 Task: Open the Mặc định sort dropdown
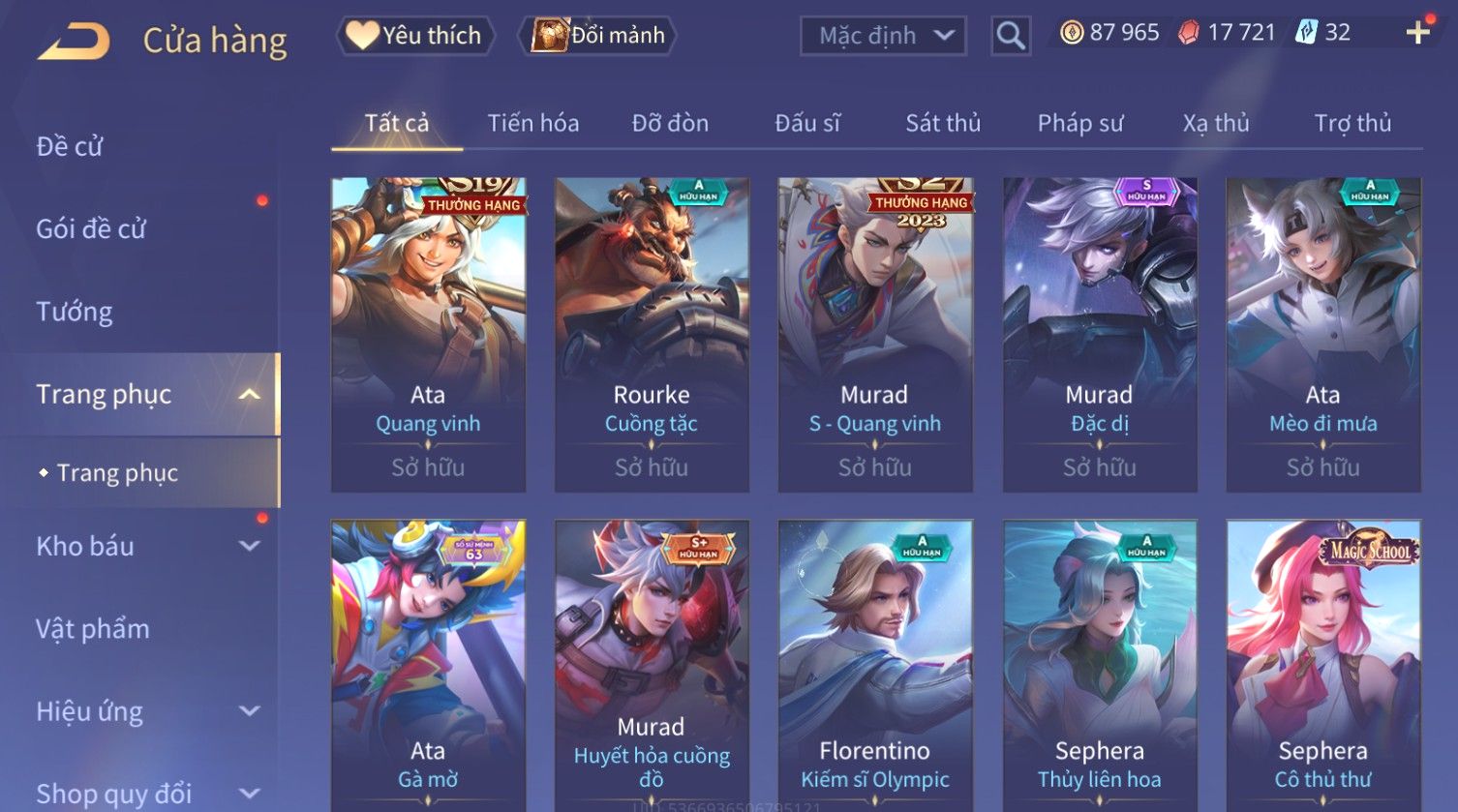click(883, 36)
